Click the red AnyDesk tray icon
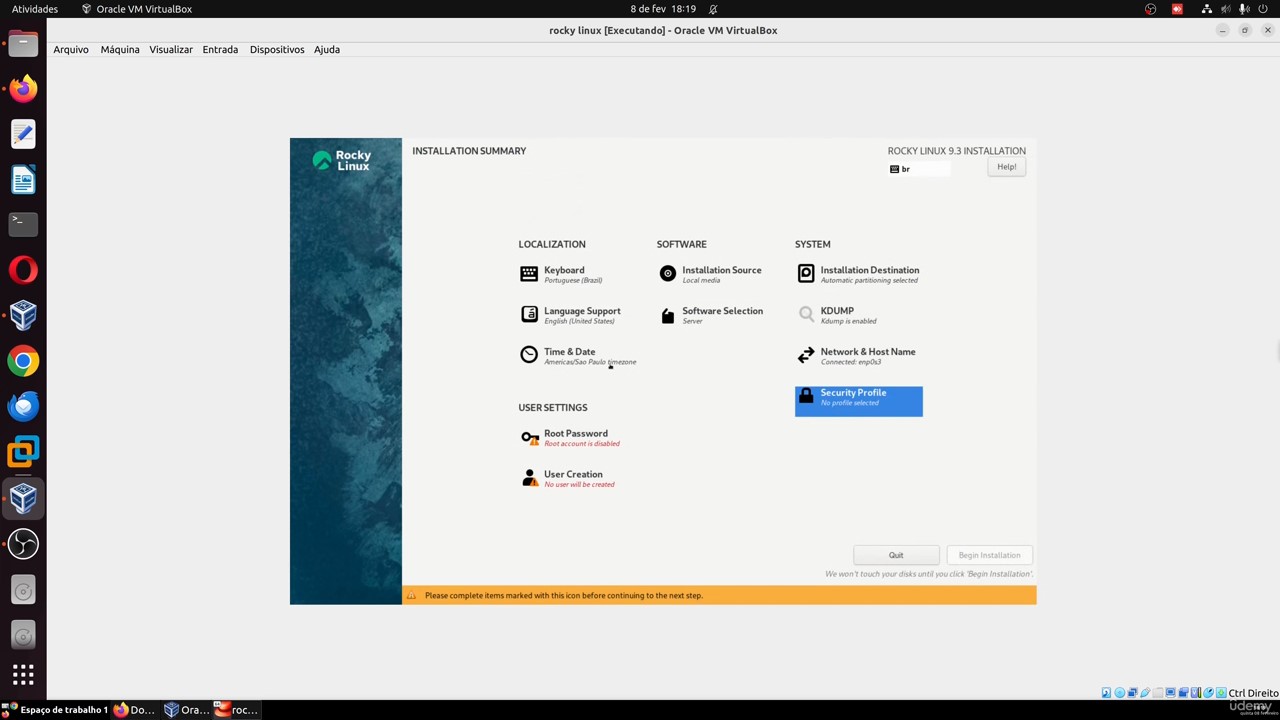The height and width of the screenshot is (720, 1280). [1177, 9]
